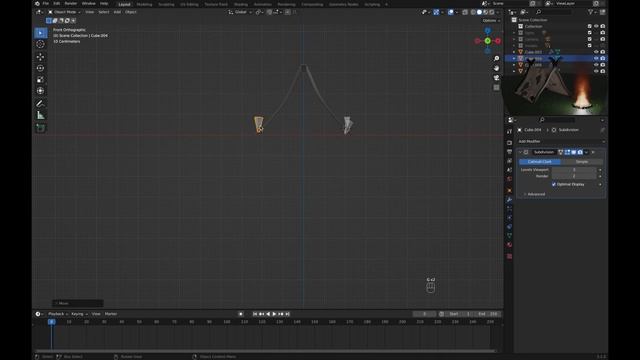The image size is (640, 360).
Task: Hide Cube.003 using its eye icon
Action: [x=596, y=52]
